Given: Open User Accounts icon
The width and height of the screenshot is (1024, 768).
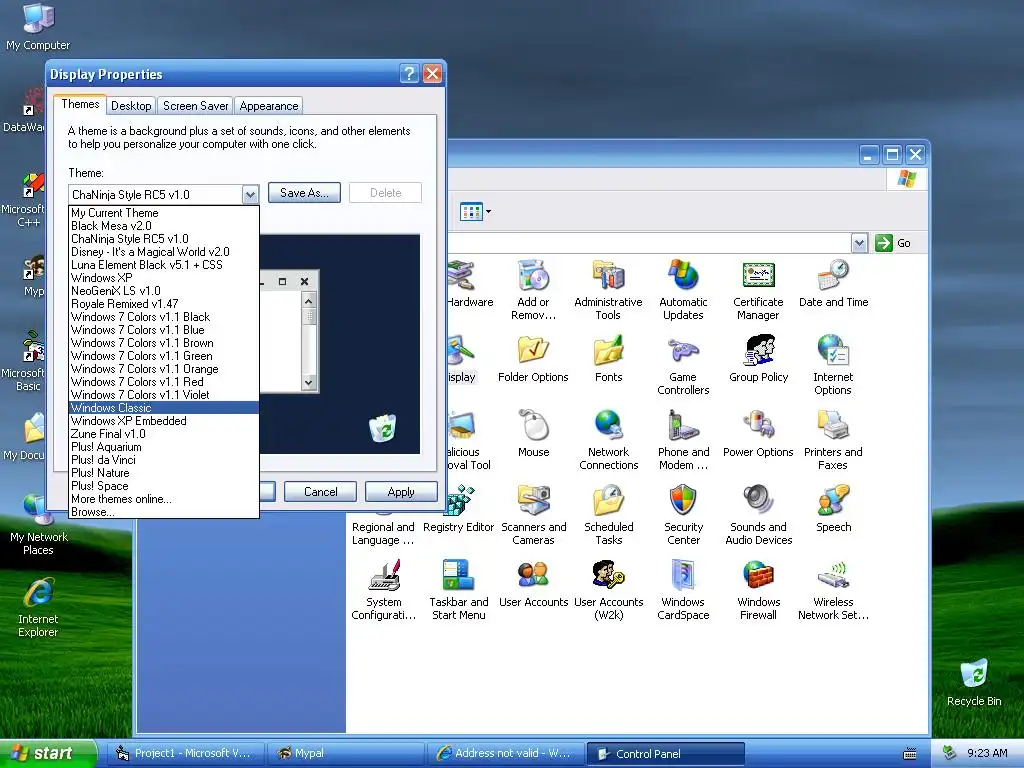Looking at the screenshot, I should coord(533,584).
